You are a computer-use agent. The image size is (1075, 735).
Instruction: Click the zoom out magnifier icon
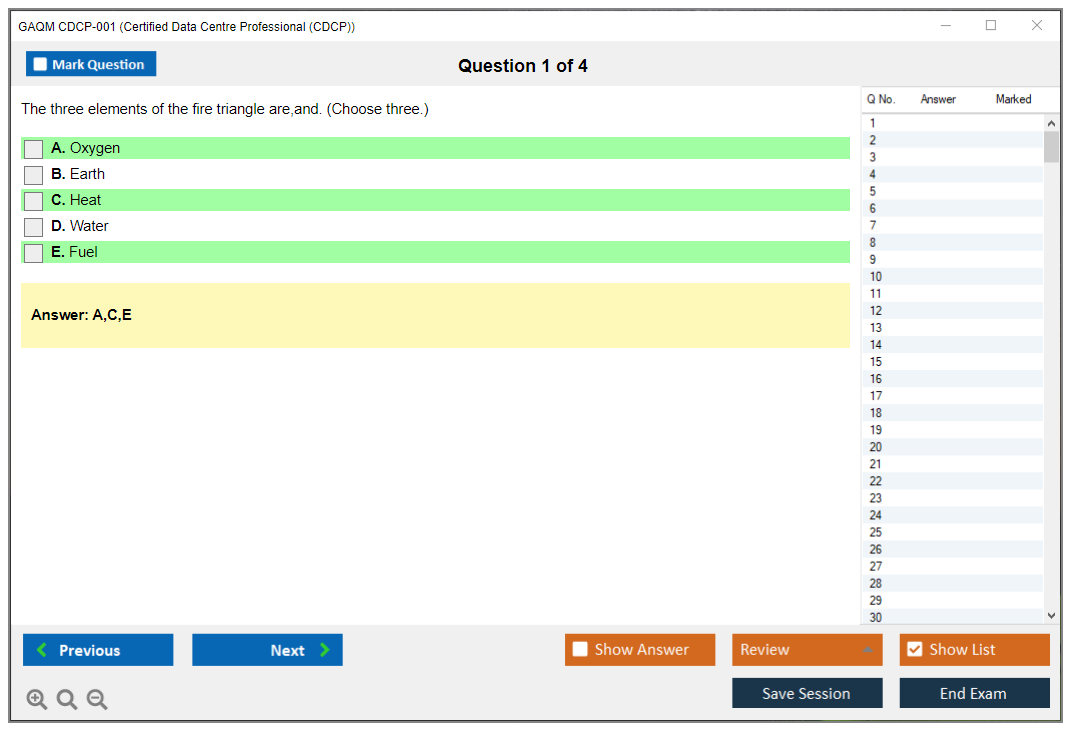click(x=97, y=700)
